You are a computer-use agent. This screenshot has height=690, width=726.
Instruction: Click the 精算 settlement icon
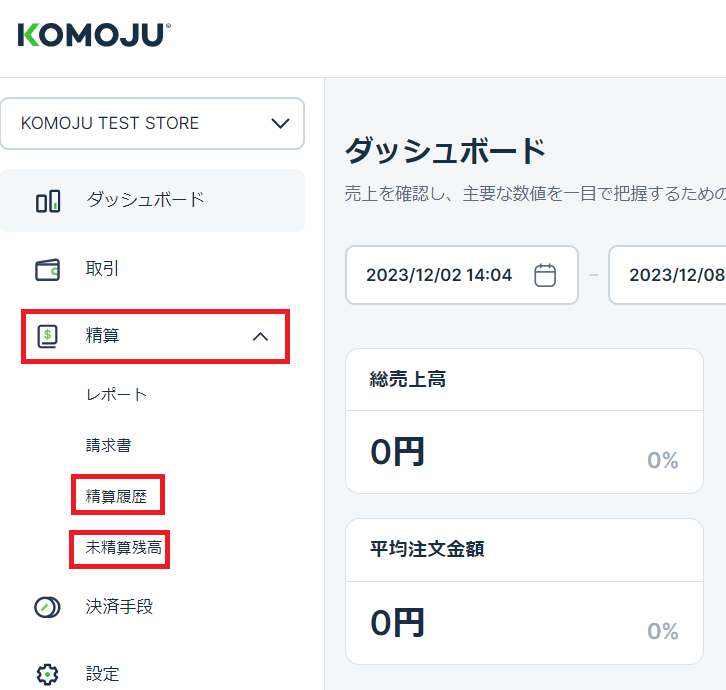coord(48,337)
